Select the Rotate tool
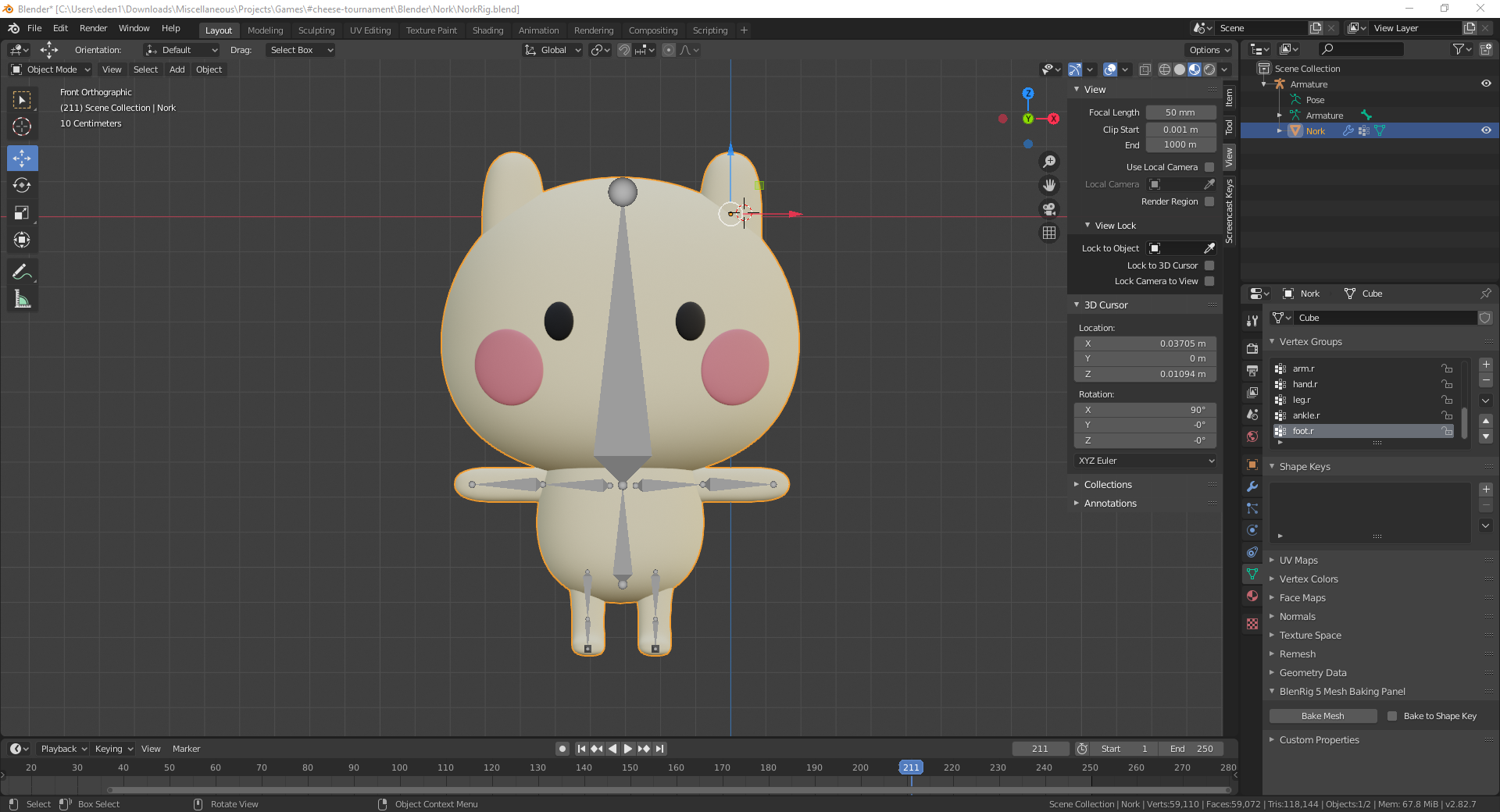Image resolution: width=1500 pixels, height=812 pixels. [22, 185]
